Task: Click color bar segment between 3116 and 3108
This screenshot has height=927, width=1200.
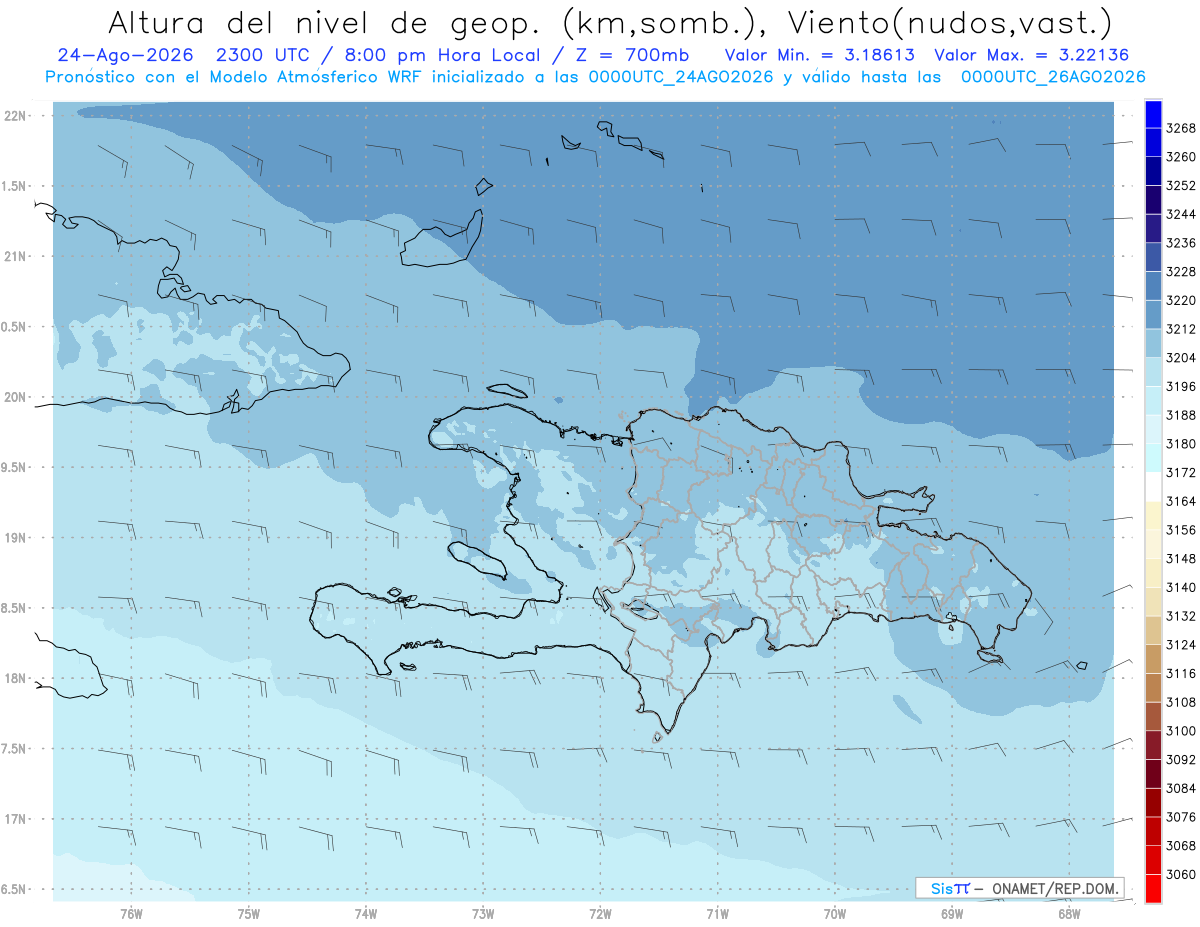Action: tap(1152, 688)
